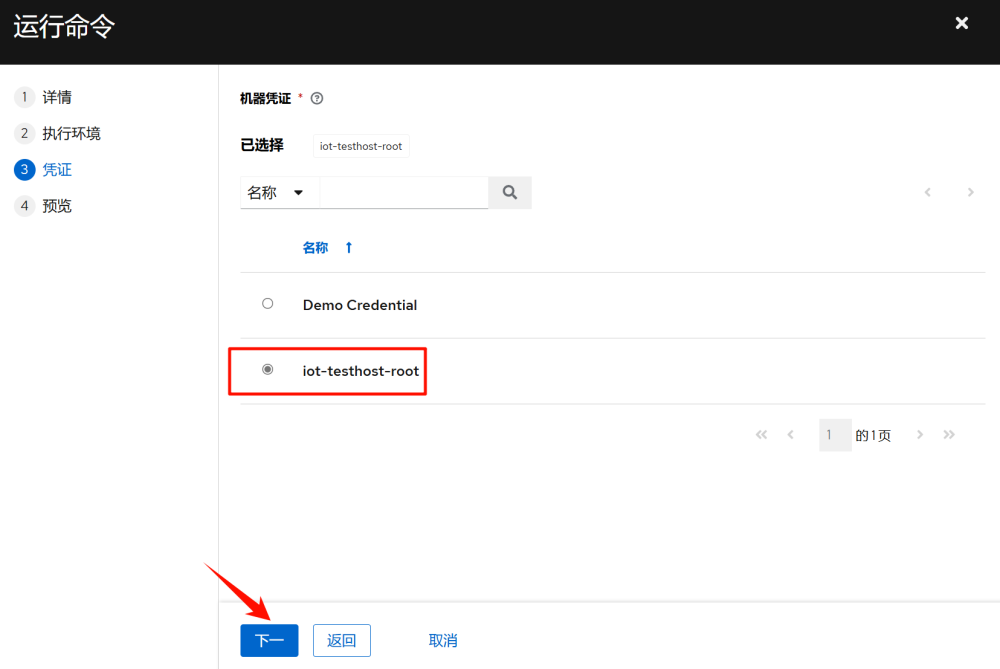Click the page number 1 box
The width and height of the screenshot is (1000, 669).
[x=835, y=434]
